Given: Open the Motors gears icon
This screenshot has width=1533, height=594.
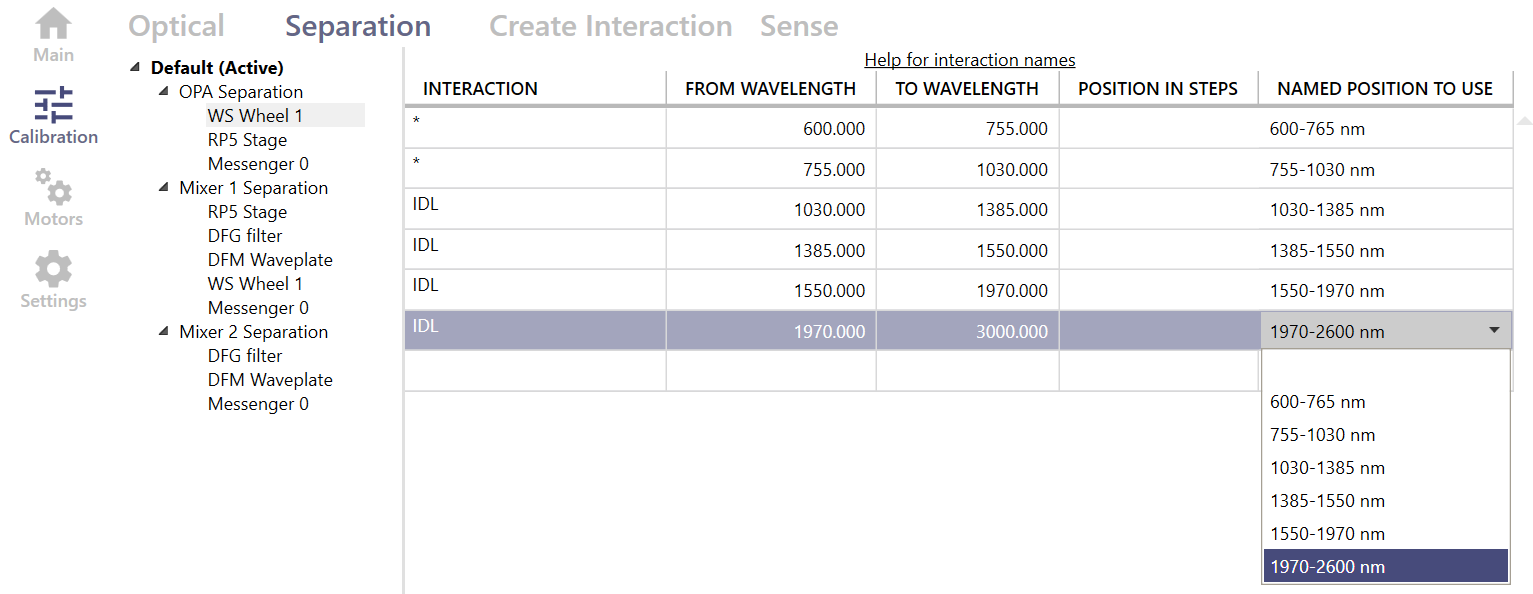Looking at the screenshot, I should [53, 188].
